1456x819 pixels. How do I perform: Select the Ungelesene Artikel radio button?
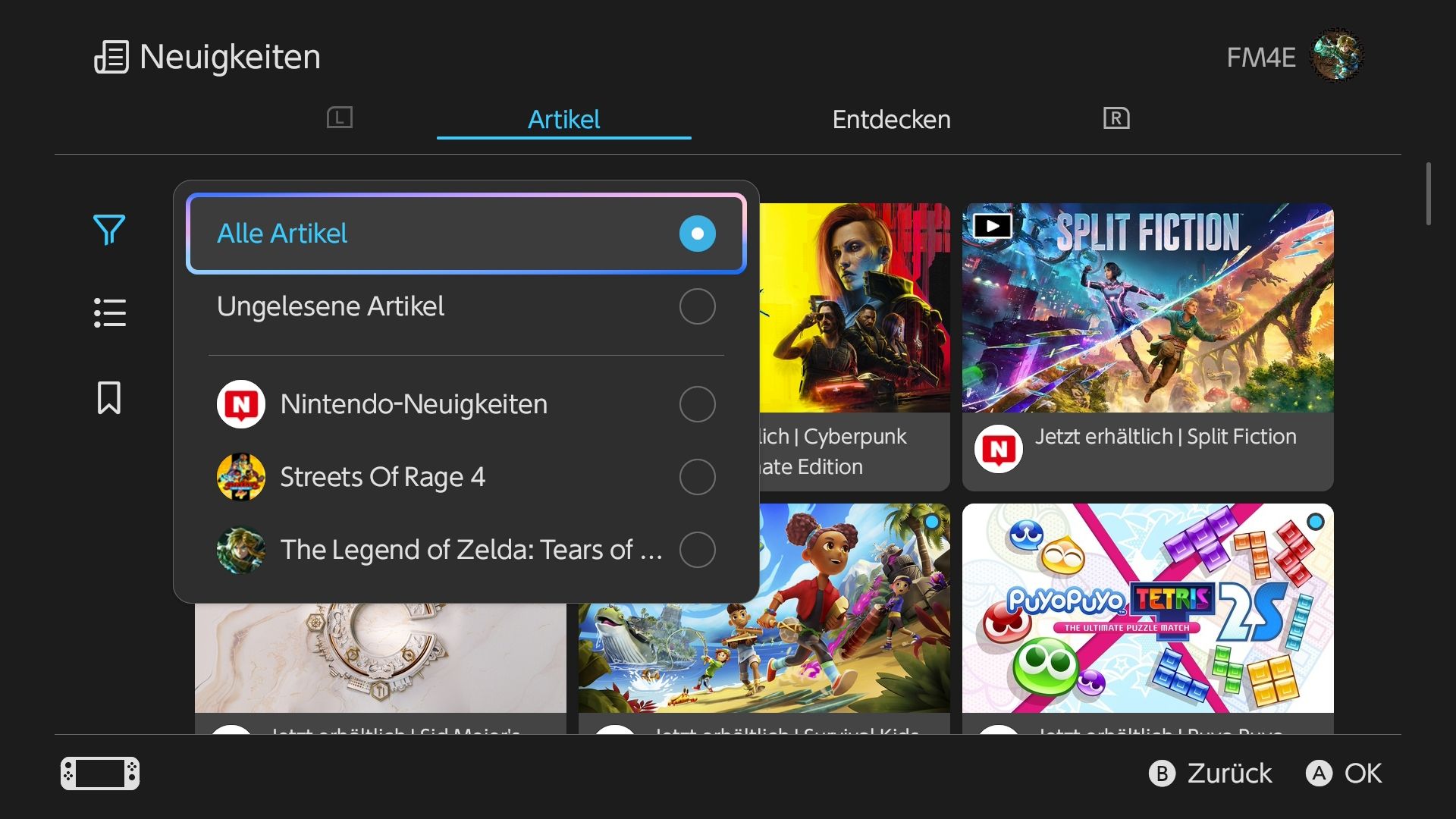click(698, 306)
